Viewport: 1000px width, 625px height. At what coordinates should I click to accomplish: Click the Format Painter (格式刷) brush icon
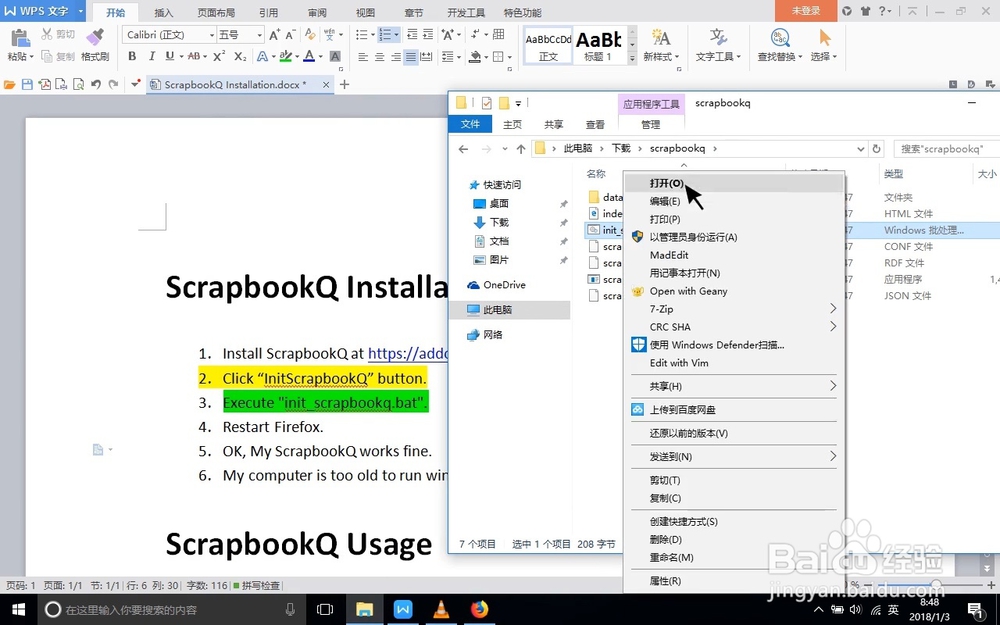tap(95, 37)
